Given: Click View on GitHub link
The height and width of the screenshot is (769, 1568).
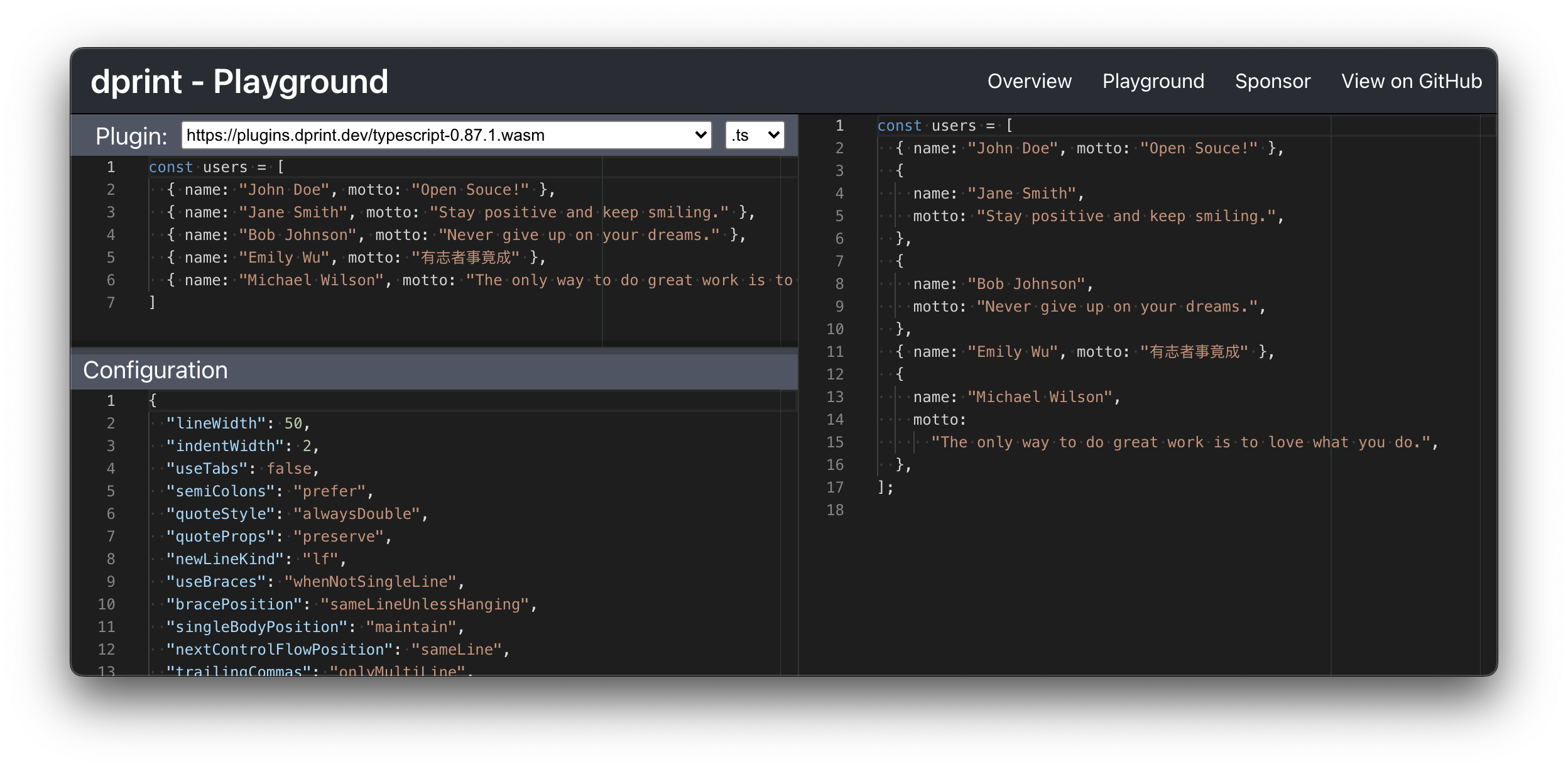Looking at the screenshot, I should pyautogui.click(x=1411, y=81).
